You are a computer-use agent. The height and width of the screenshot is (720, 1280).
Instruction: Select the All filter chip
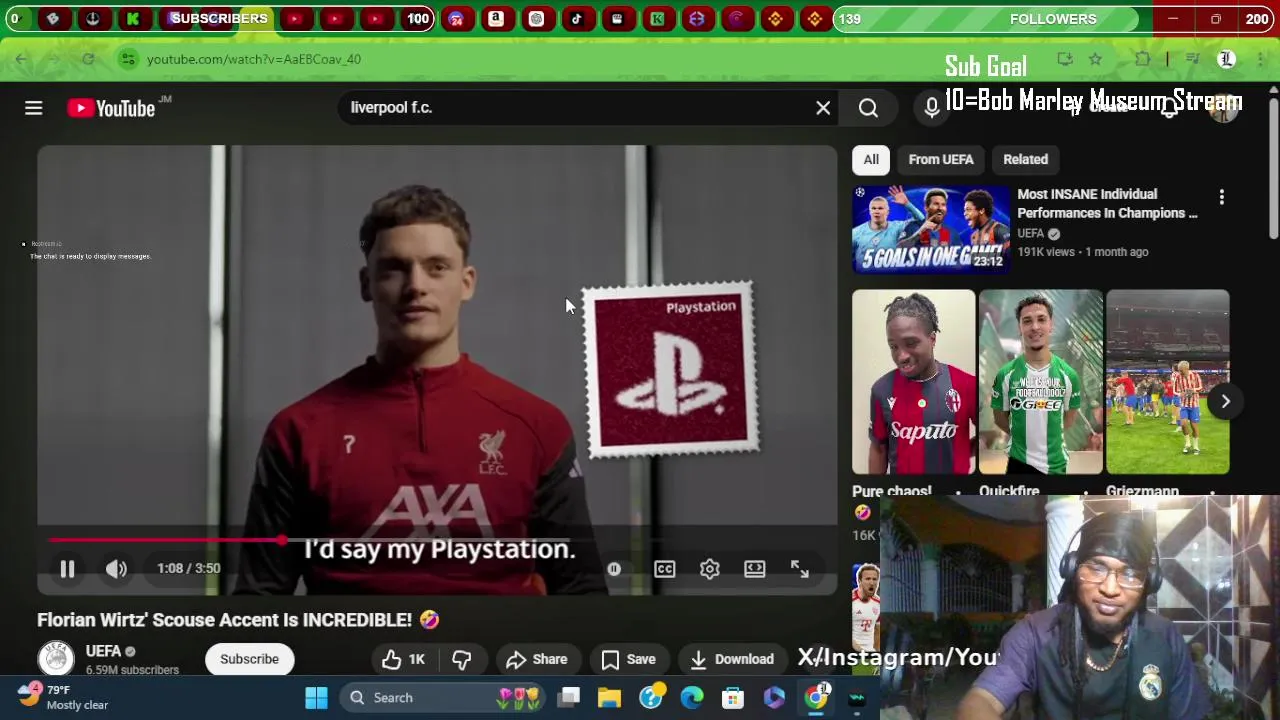(x=871, y=159)
